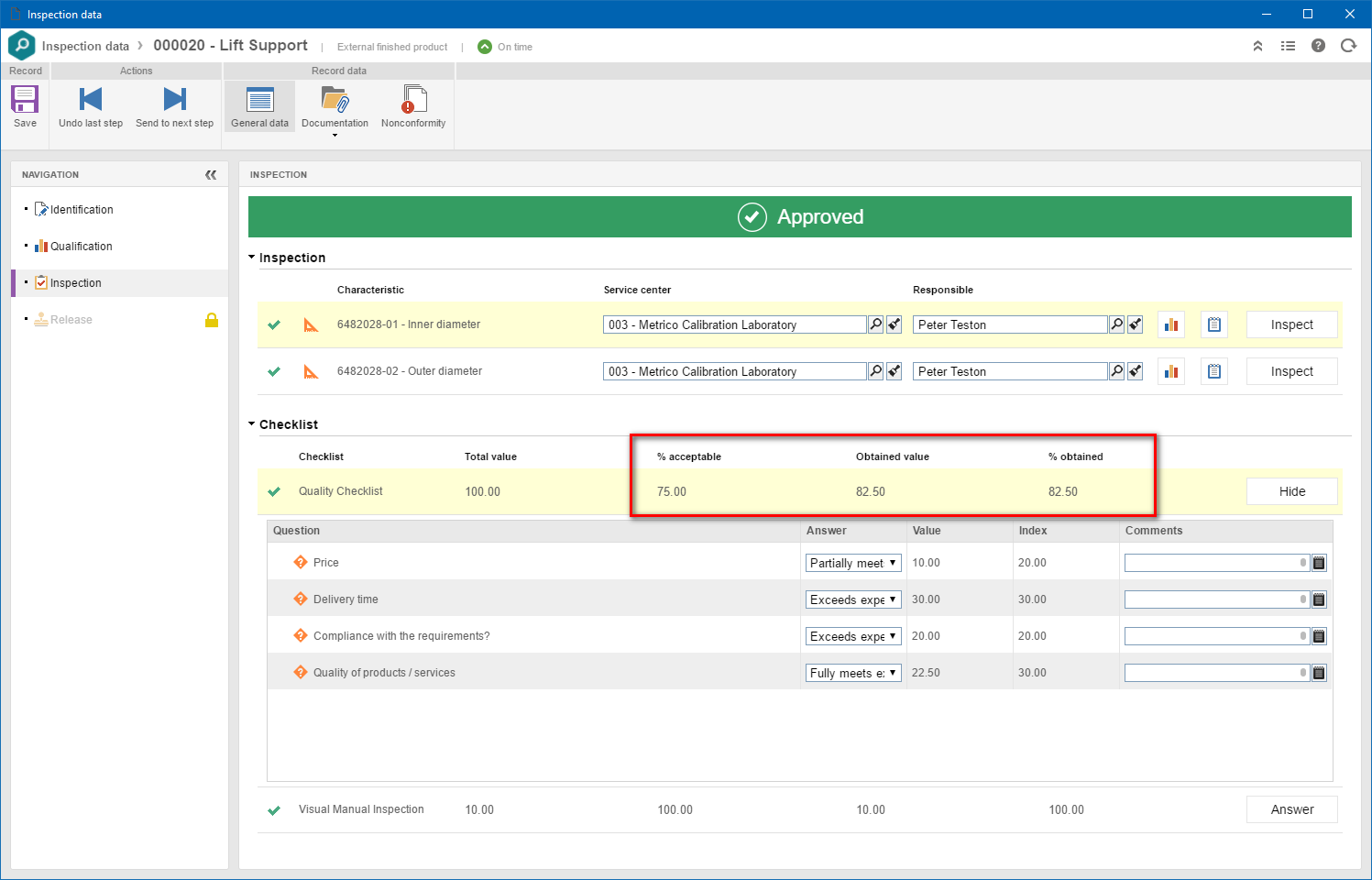
Task: Clear responsible field on Outer diameter row
Action: pos(1136,371)
